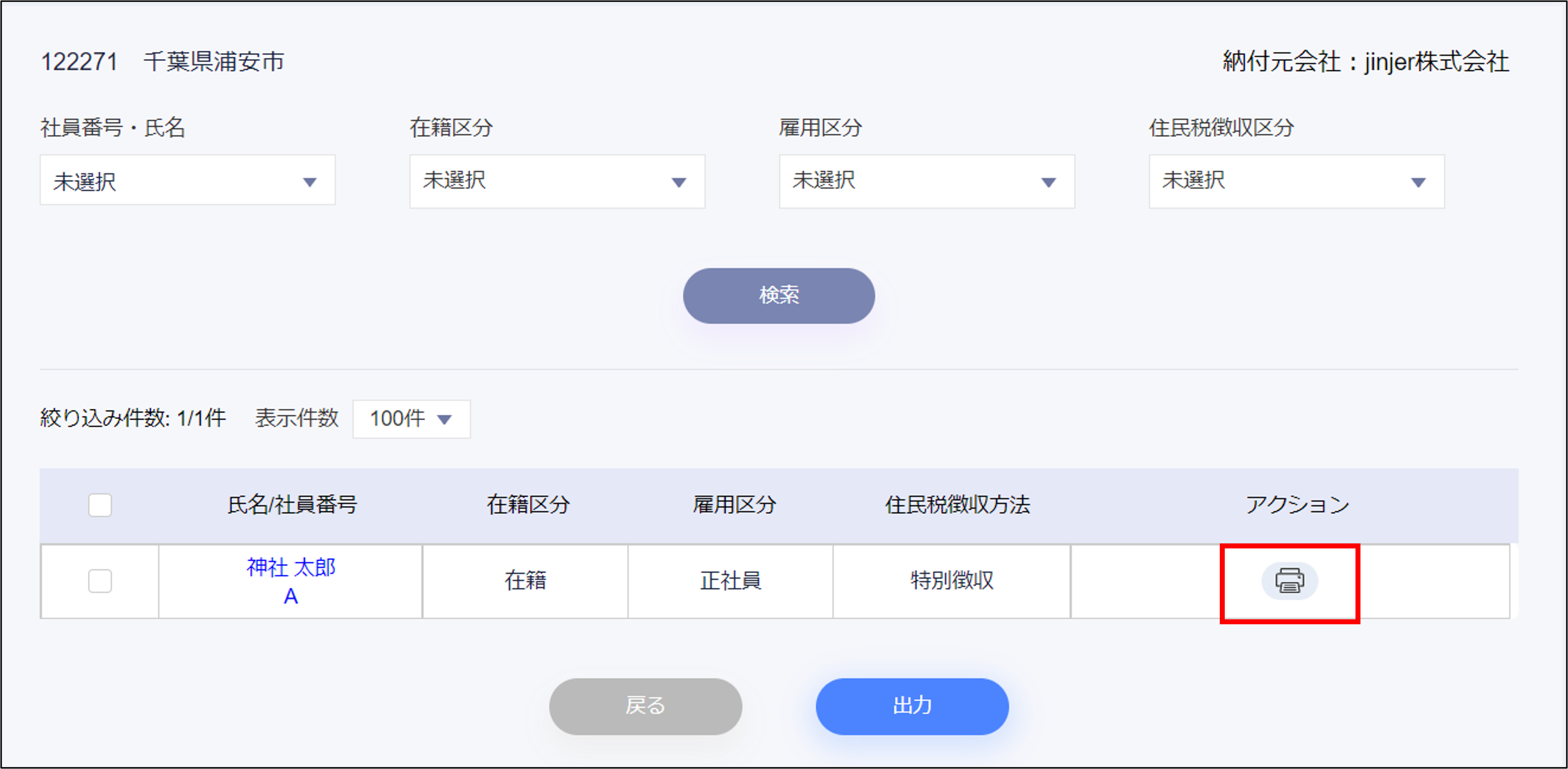Click the 住民税徴収方法 column header

[957, 505]
